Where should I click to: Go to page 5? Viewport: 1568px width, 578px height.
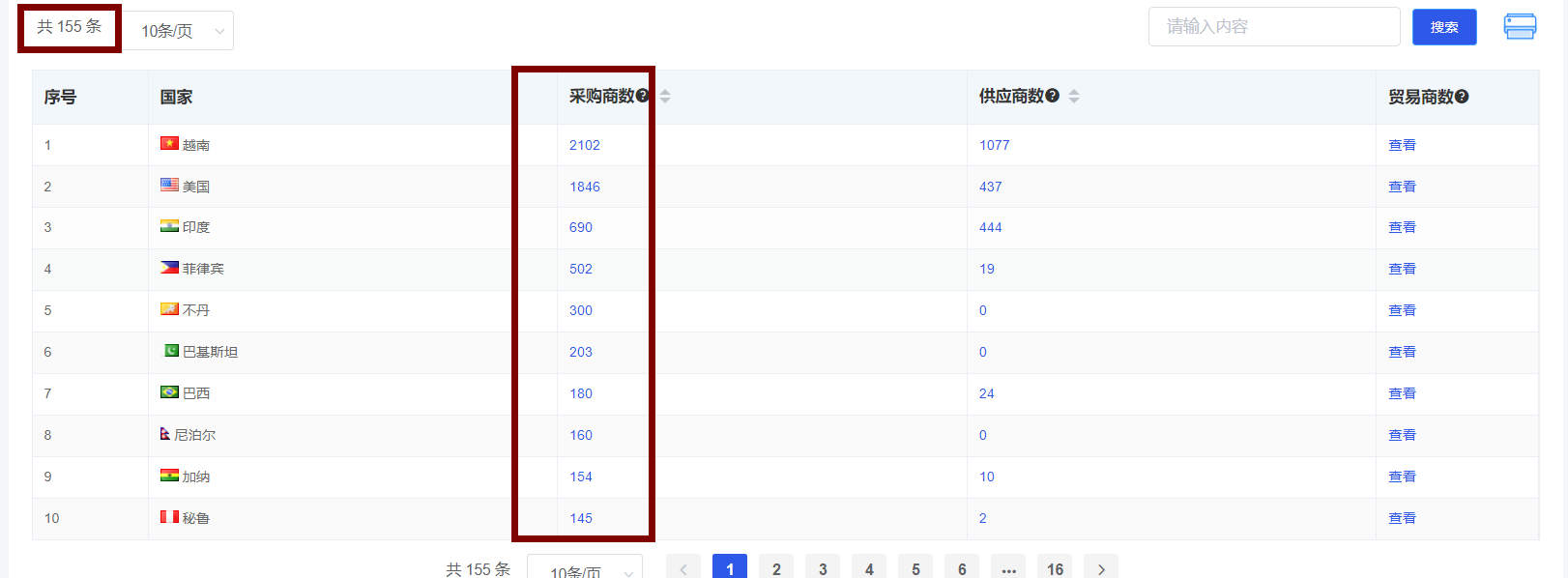point(915,568)
